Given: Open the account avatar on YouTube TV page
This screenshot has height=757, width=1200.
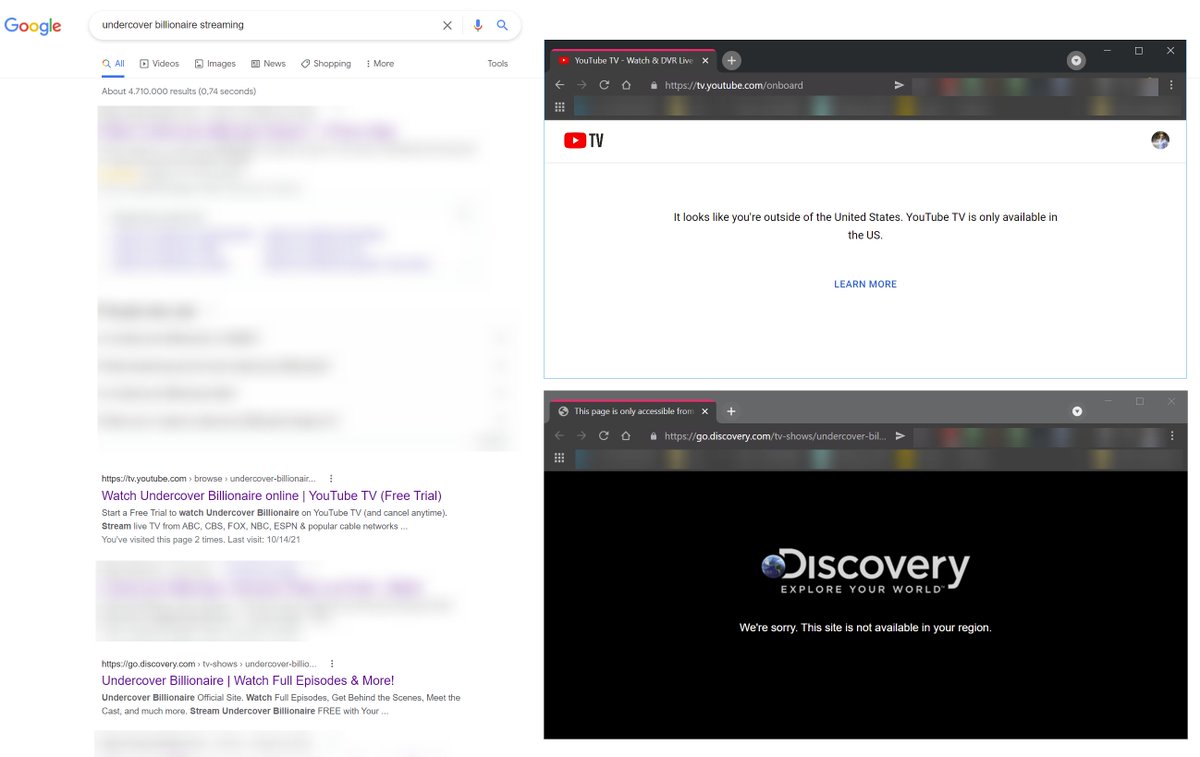Looking at the screenshot, I should point(1160,140).
